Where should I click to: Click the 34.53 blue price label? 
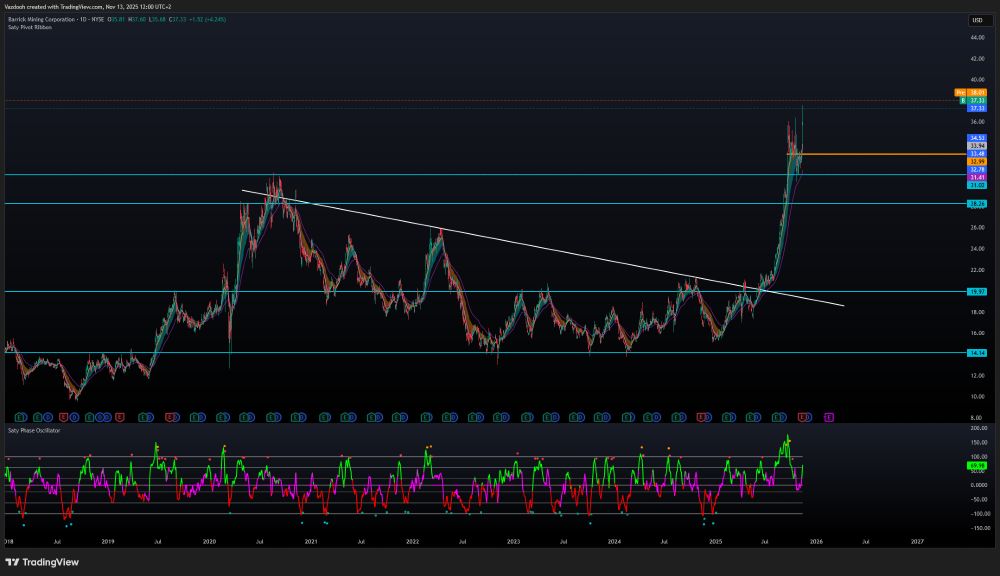tap(977, 138)
